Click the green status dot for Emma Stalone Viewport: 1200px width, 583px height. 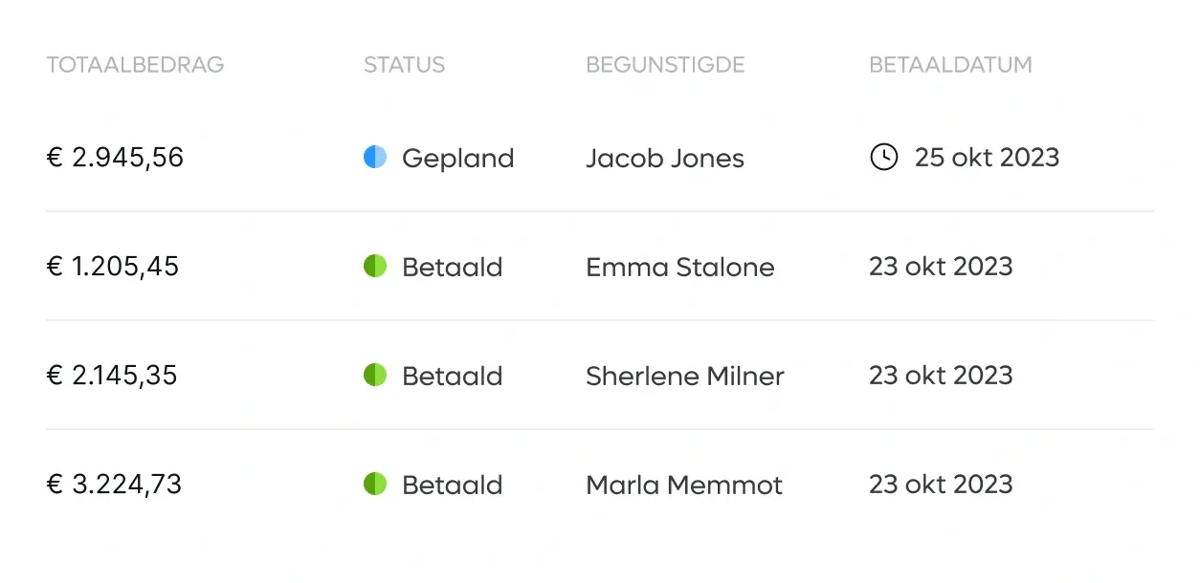375,266
